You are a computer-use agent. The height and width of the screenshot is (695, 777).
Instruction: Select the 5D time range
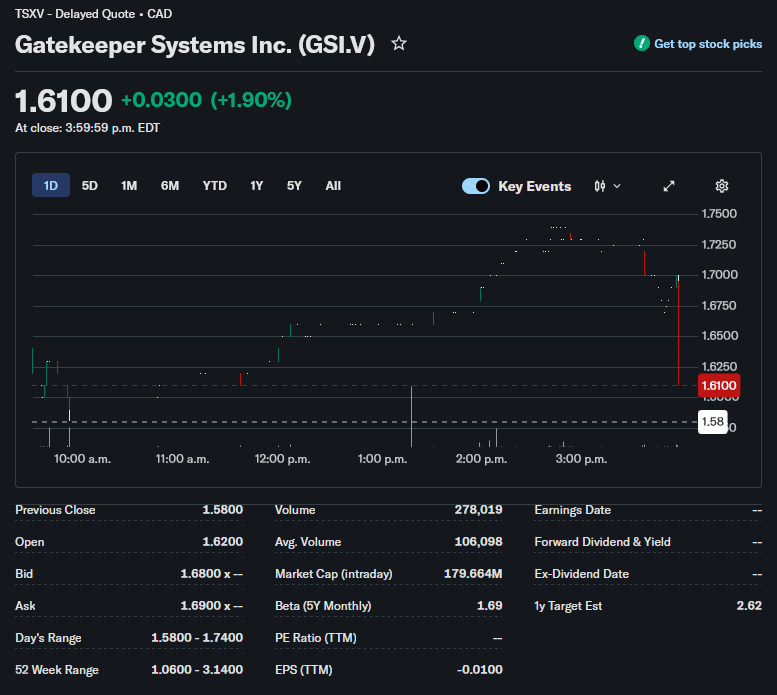tap(90, 186)
